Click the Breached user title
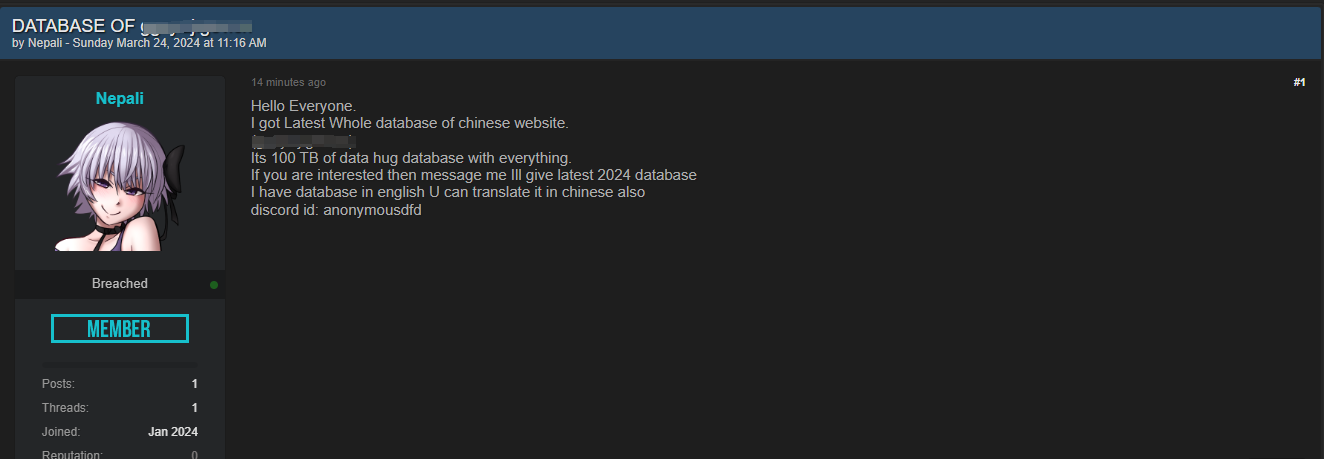The image size is (1324, 459). [x=120, y=284]
